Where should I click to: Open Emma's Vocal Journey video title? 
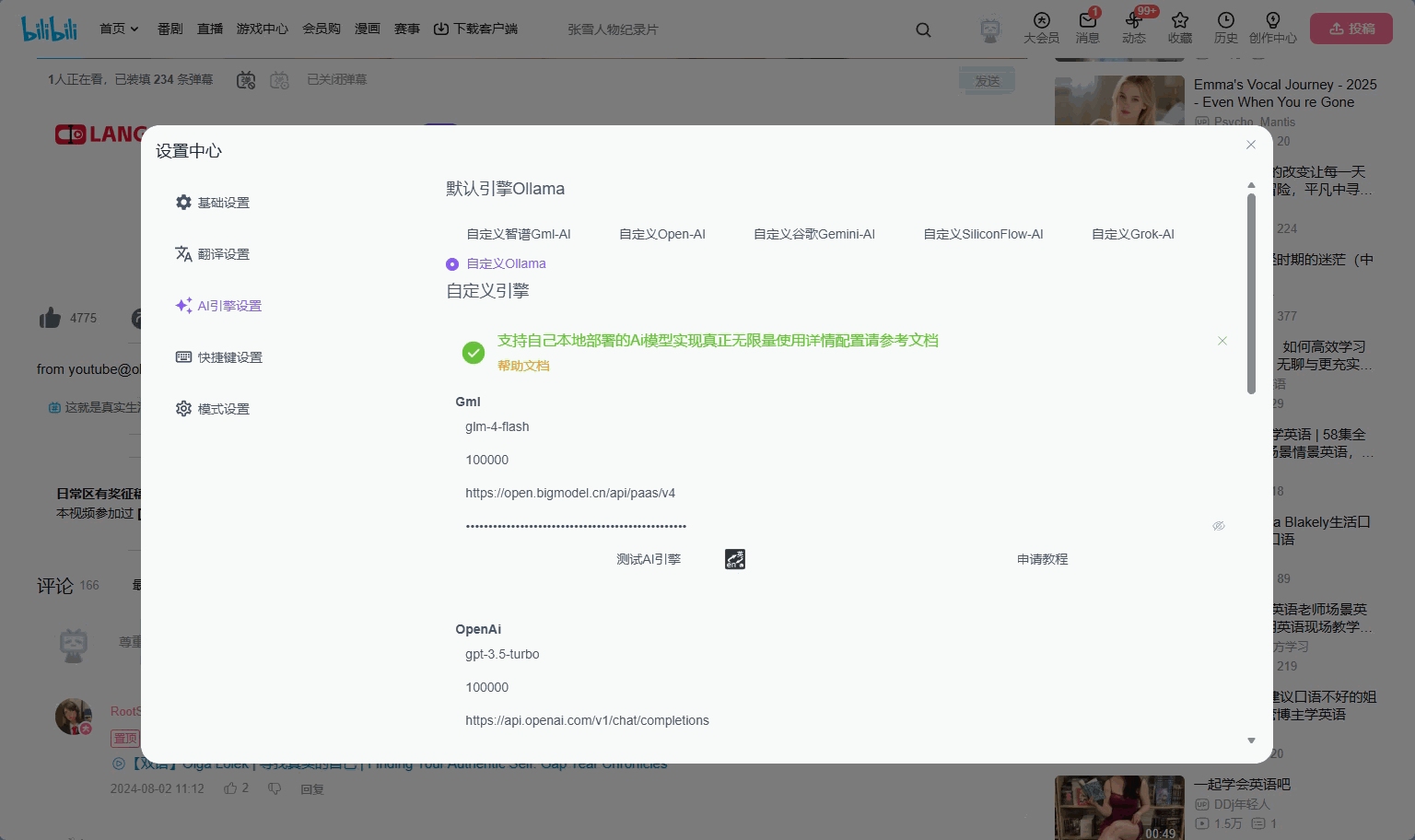1285,93
